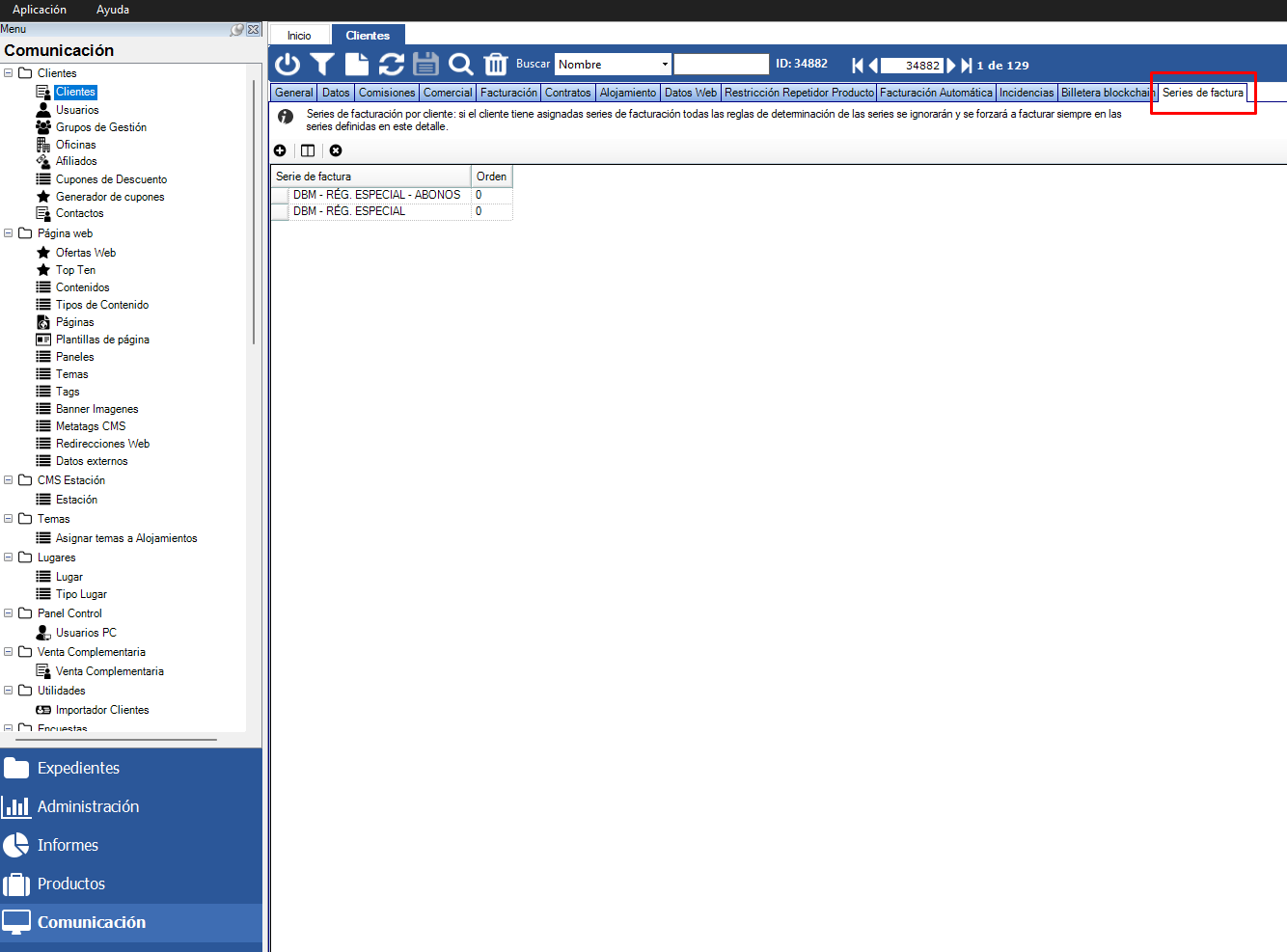Click the refresh arrows toolbar icon

pyautogui.click(x=392, y=65)
